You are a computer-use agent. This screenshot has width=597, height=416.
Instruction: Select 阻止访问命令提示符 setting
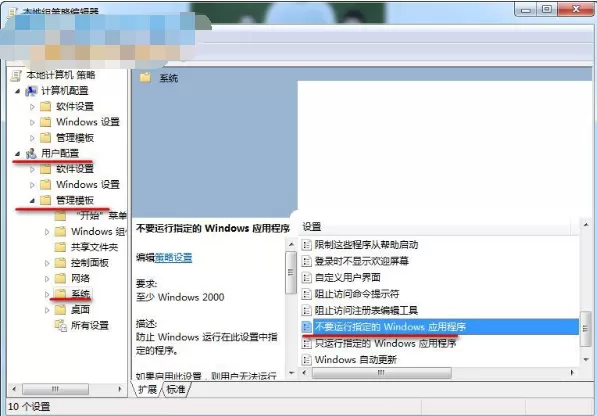[x=357, y=294]
